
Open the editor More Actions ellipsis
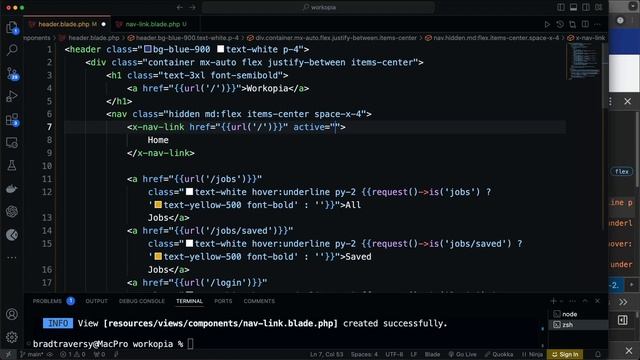(x=598, y=24)
